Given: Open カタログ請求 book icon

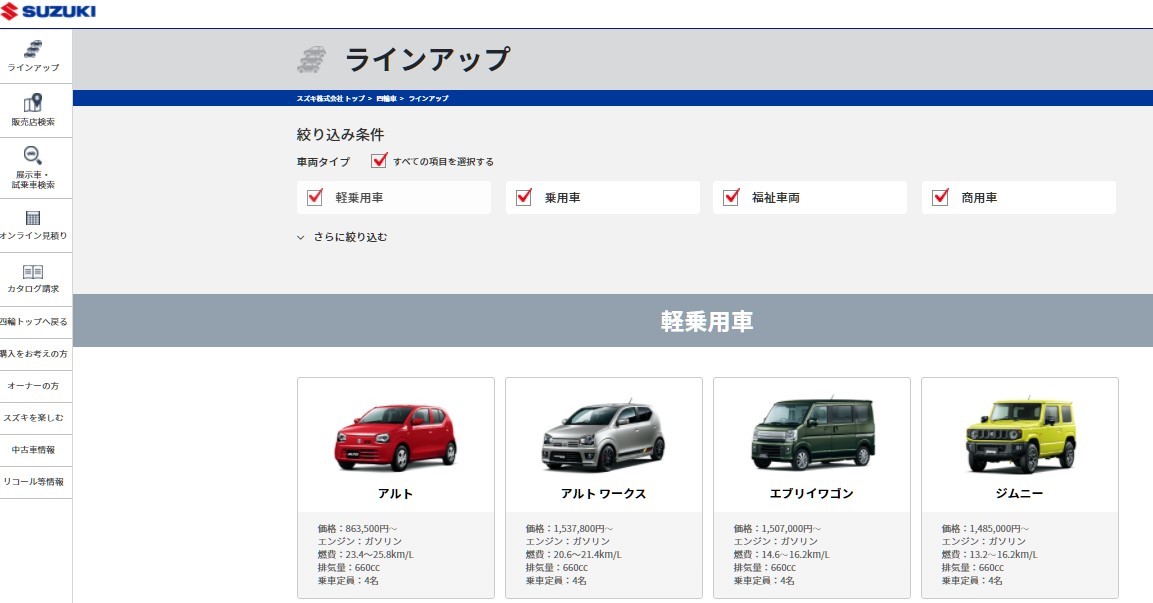Looking at the screenshot, I should coord(33,272).
